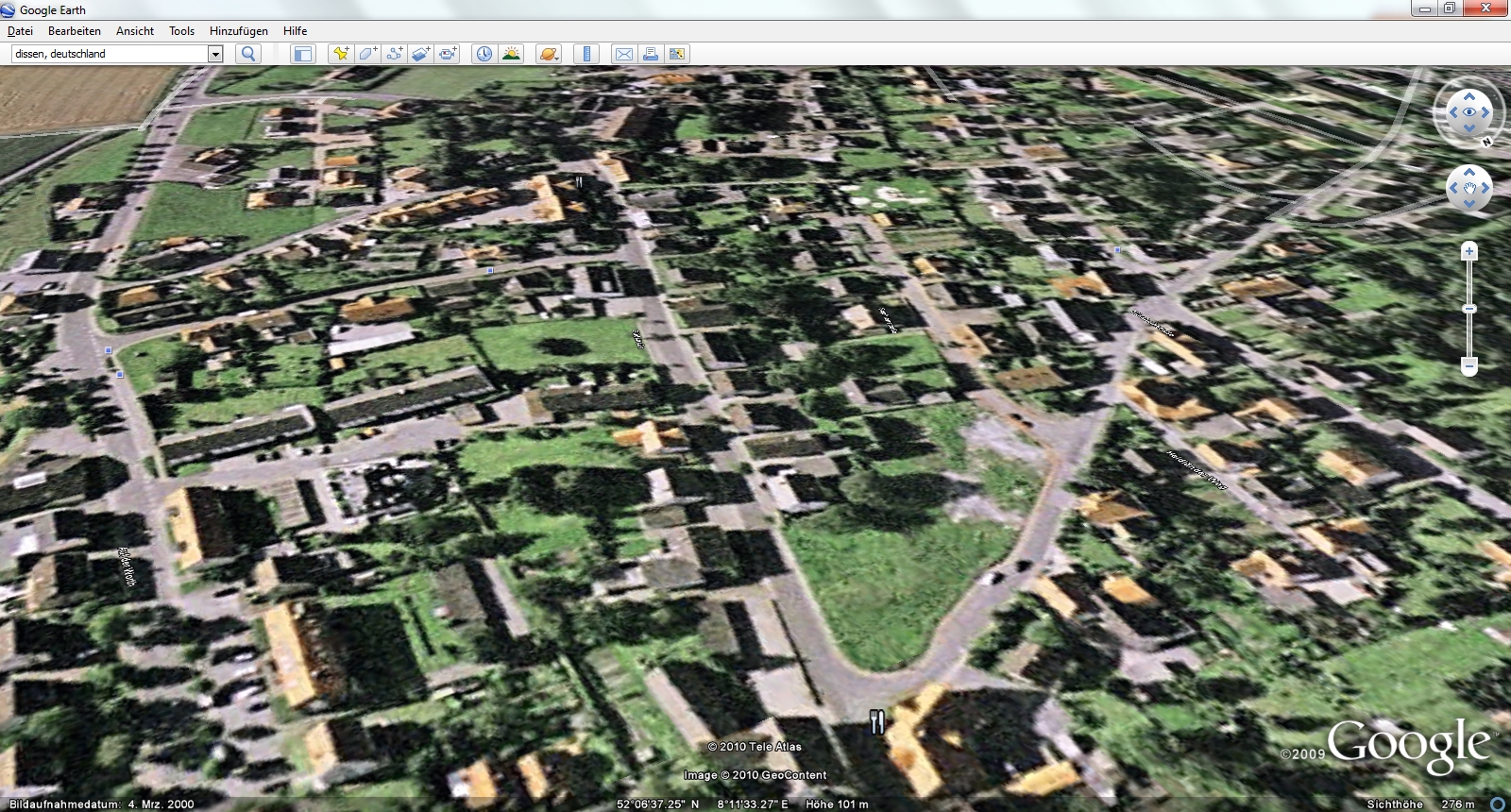The height and width of the screenshot is (812, 1511).
Task: Pan map right with Move joystick arrow
Action: [1486, 188]
